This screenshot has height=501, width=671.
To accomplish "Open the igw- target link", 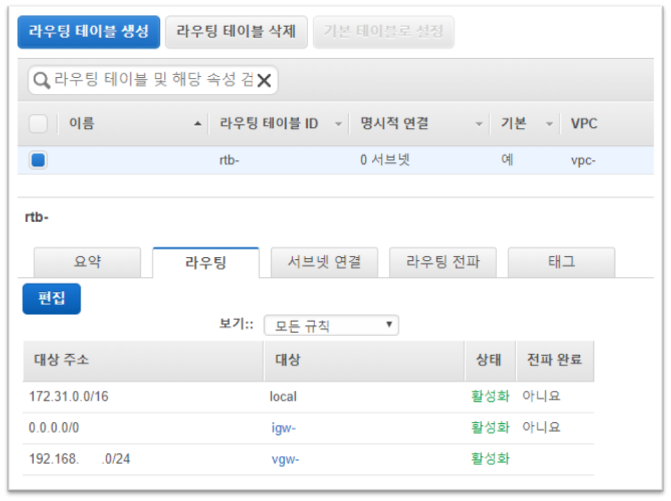I will [283, 428].
